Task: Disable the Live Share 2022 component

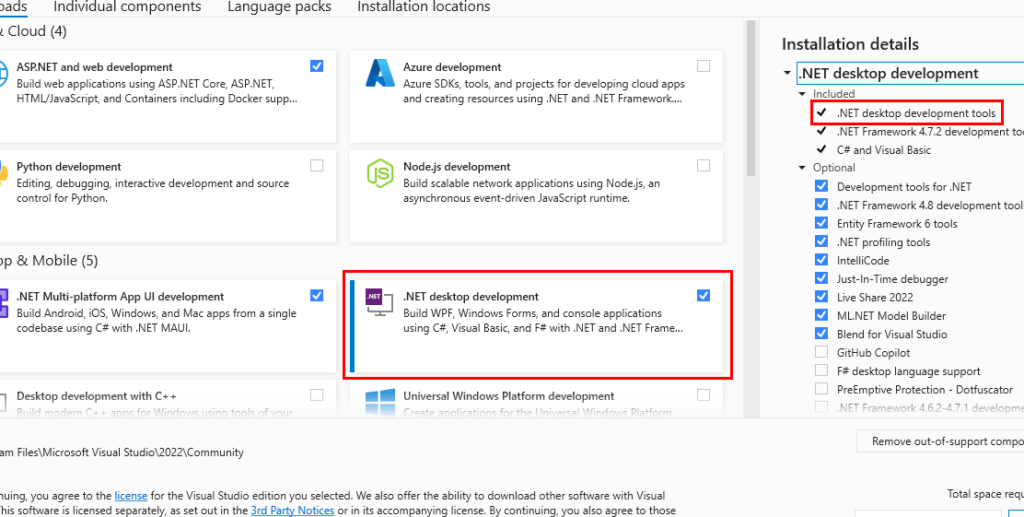Action: click(x=821, y=297)
